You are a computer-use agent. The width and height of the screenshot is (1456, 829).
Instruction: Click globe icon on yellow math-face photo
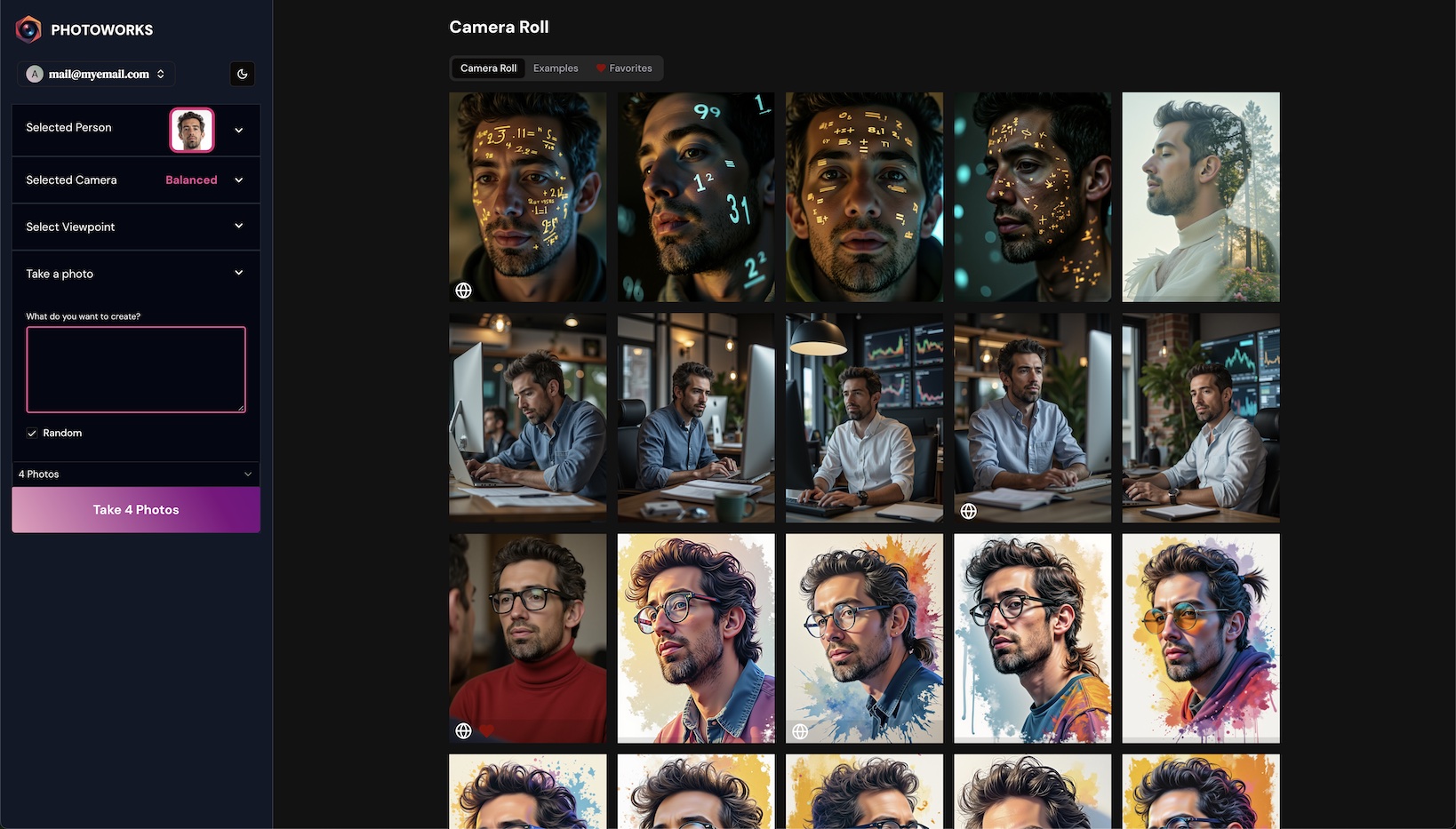point(463,290)
